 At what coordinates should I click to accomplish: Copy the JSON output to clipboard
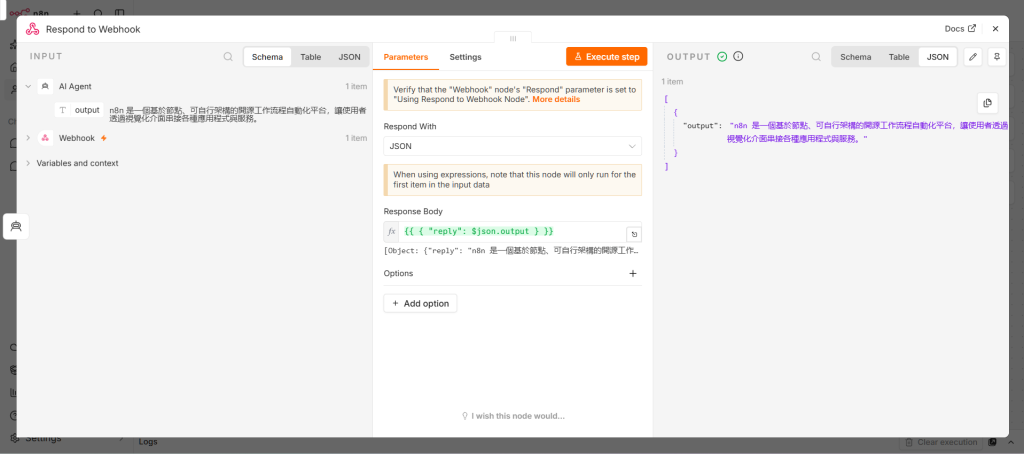pyautogui.click(x=987, y=103)
